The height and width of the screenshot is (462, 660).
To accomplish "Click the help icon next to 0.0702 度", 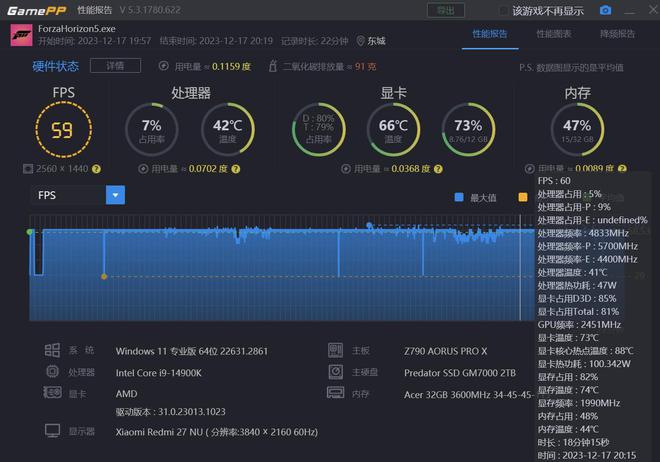I will [x=236, y=169].
